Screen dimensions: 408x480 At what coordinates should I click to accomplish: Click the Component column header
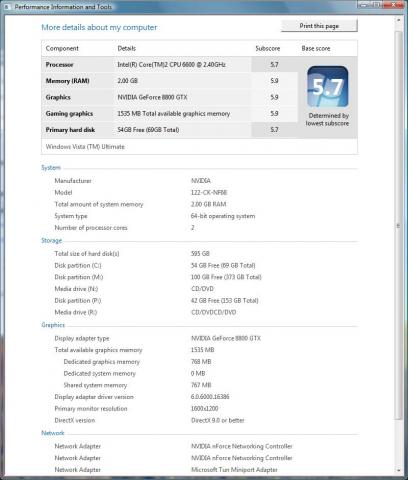point(62,48)
